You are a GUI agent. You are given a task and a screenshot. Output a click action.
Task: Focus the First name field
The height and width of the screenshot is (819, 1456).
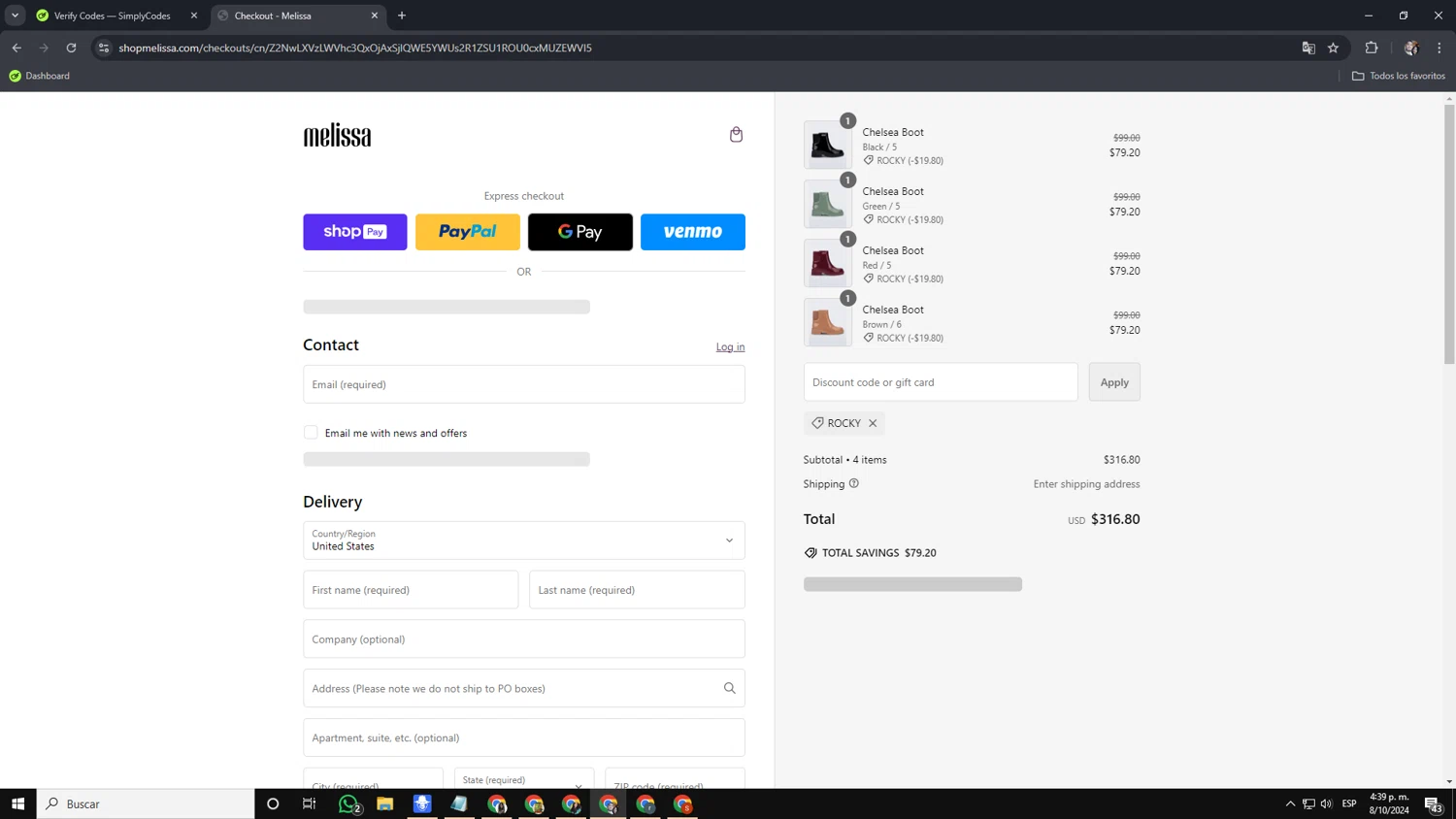[x=411, y=590]
